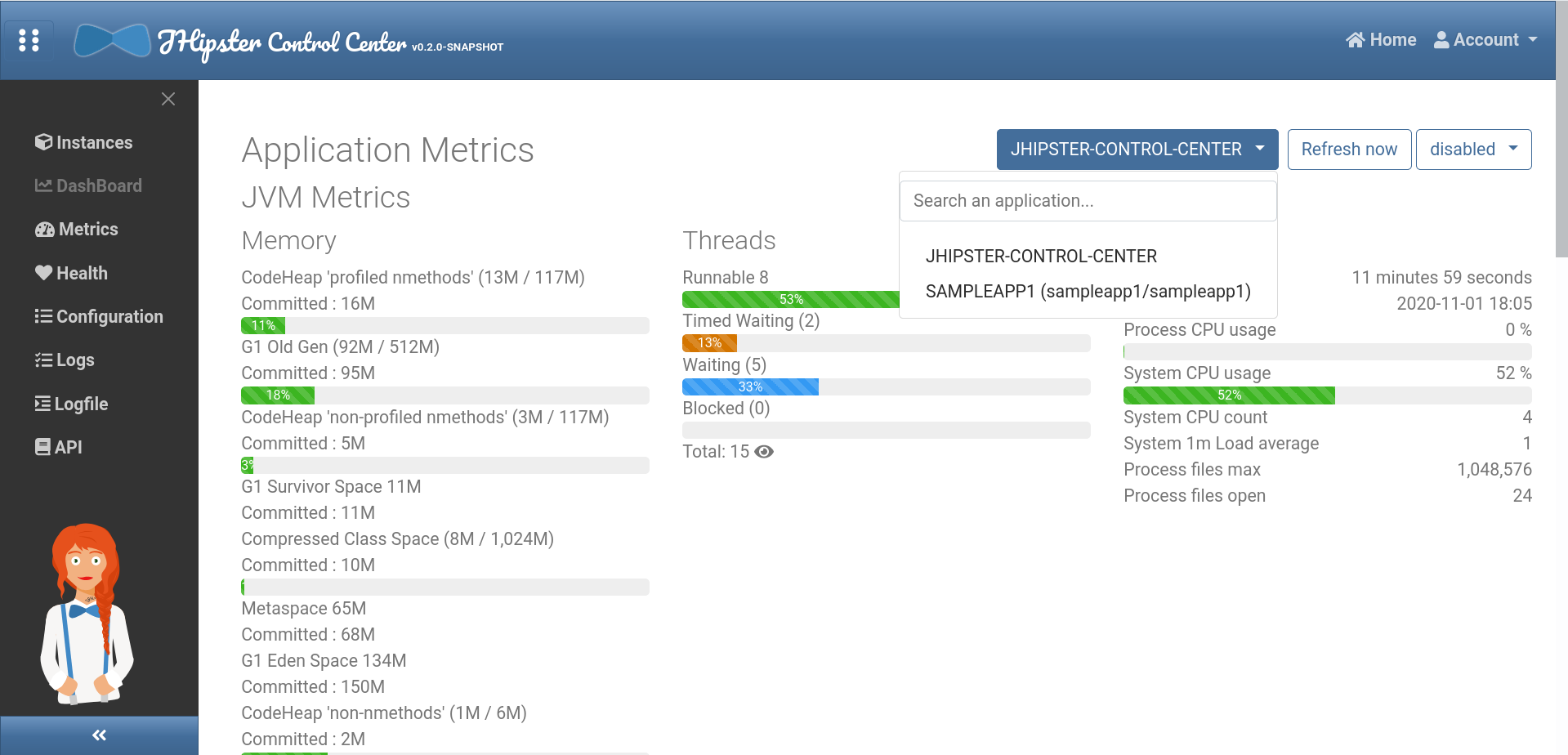Viewport: 1568px width, 755px height.
Task: Click the v0.2.0-SNAPSHOT version text
Action: 458,47
